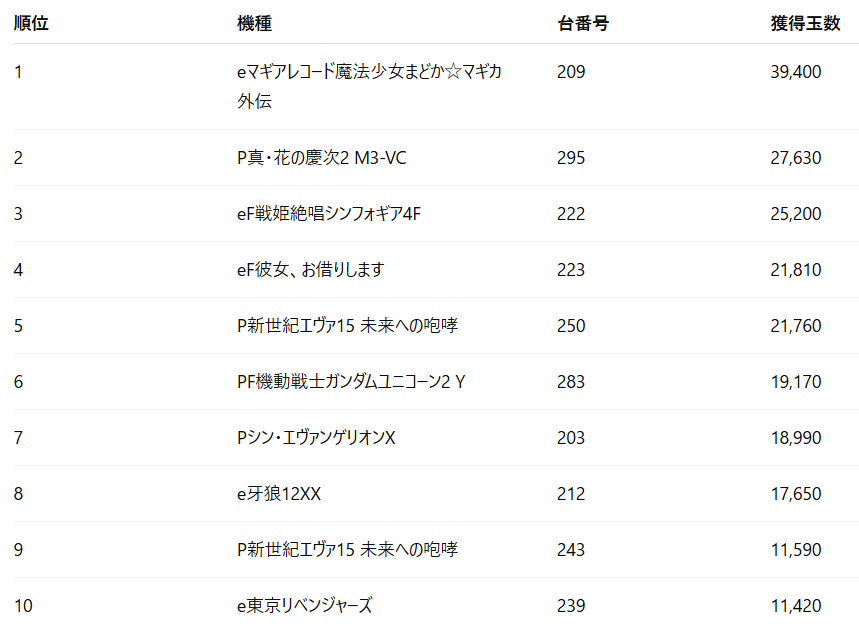This screenshot has height=630, width=859.
Task: Click the 39,400 ball count value
Action: click(x=796, y=72)
